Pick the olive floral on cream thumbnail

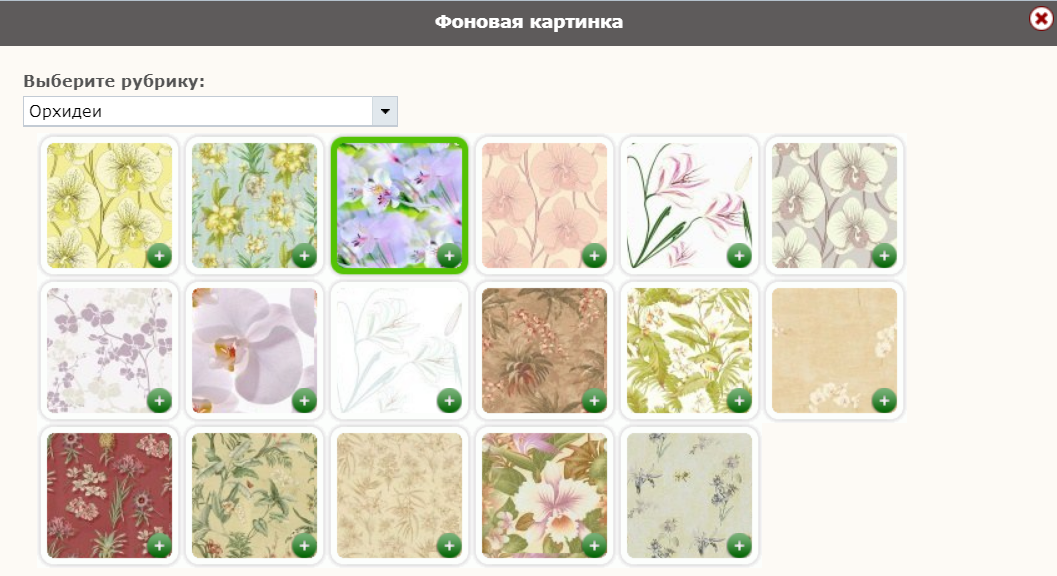coord(254,496)
